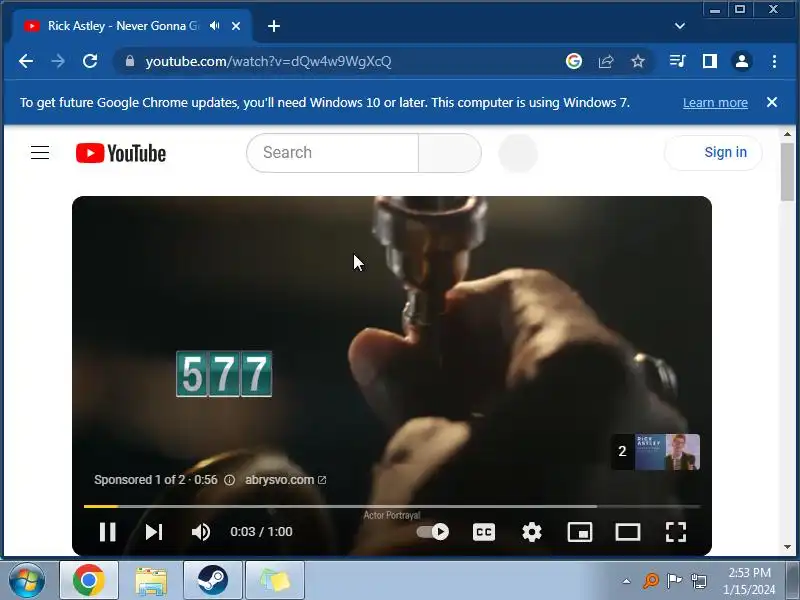Mute tab via speaker icon
800x600 pixels.
click(215, 26)
